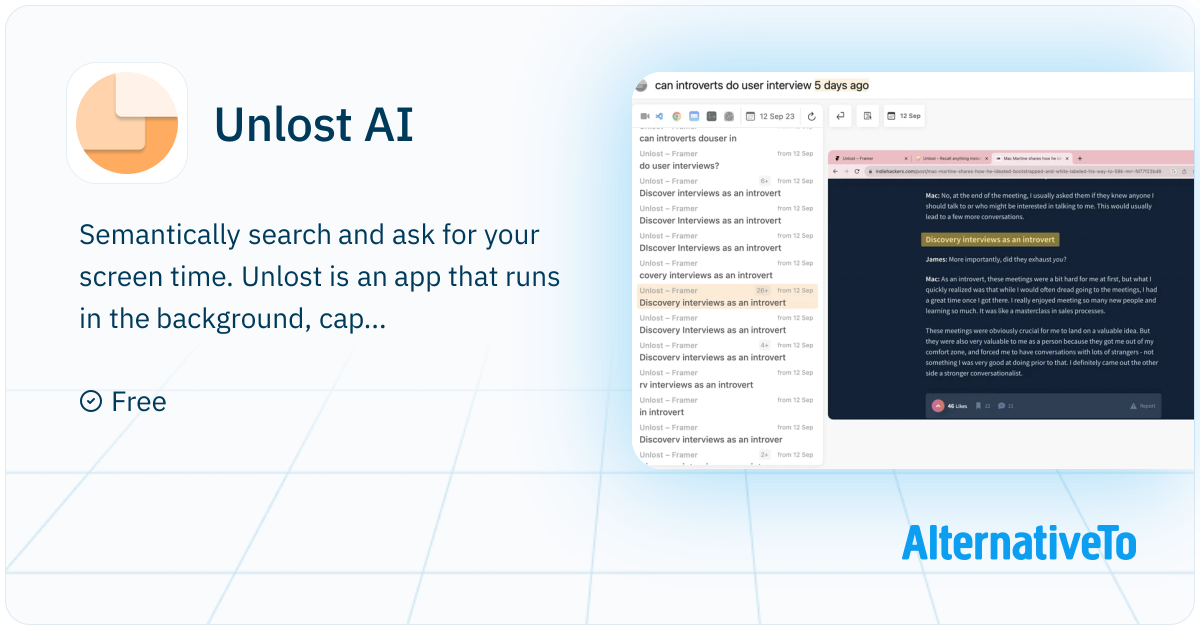Click the return arrow button above the preview
Image resolution: width=1200 pixels, height=630 pixels.
pos(840,116)
